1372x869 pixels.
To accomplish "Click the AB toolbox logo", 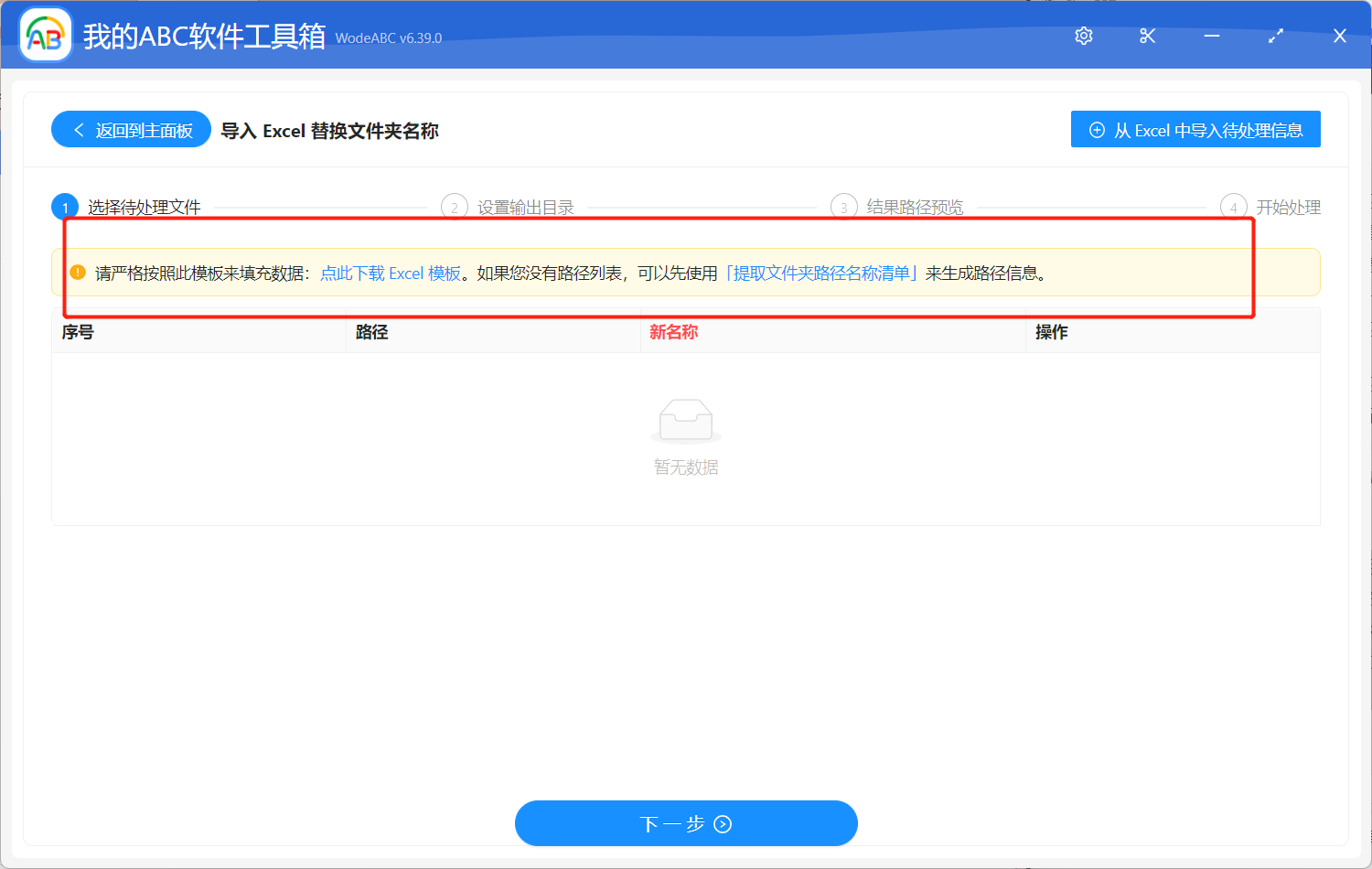I will tap(45, 36).
